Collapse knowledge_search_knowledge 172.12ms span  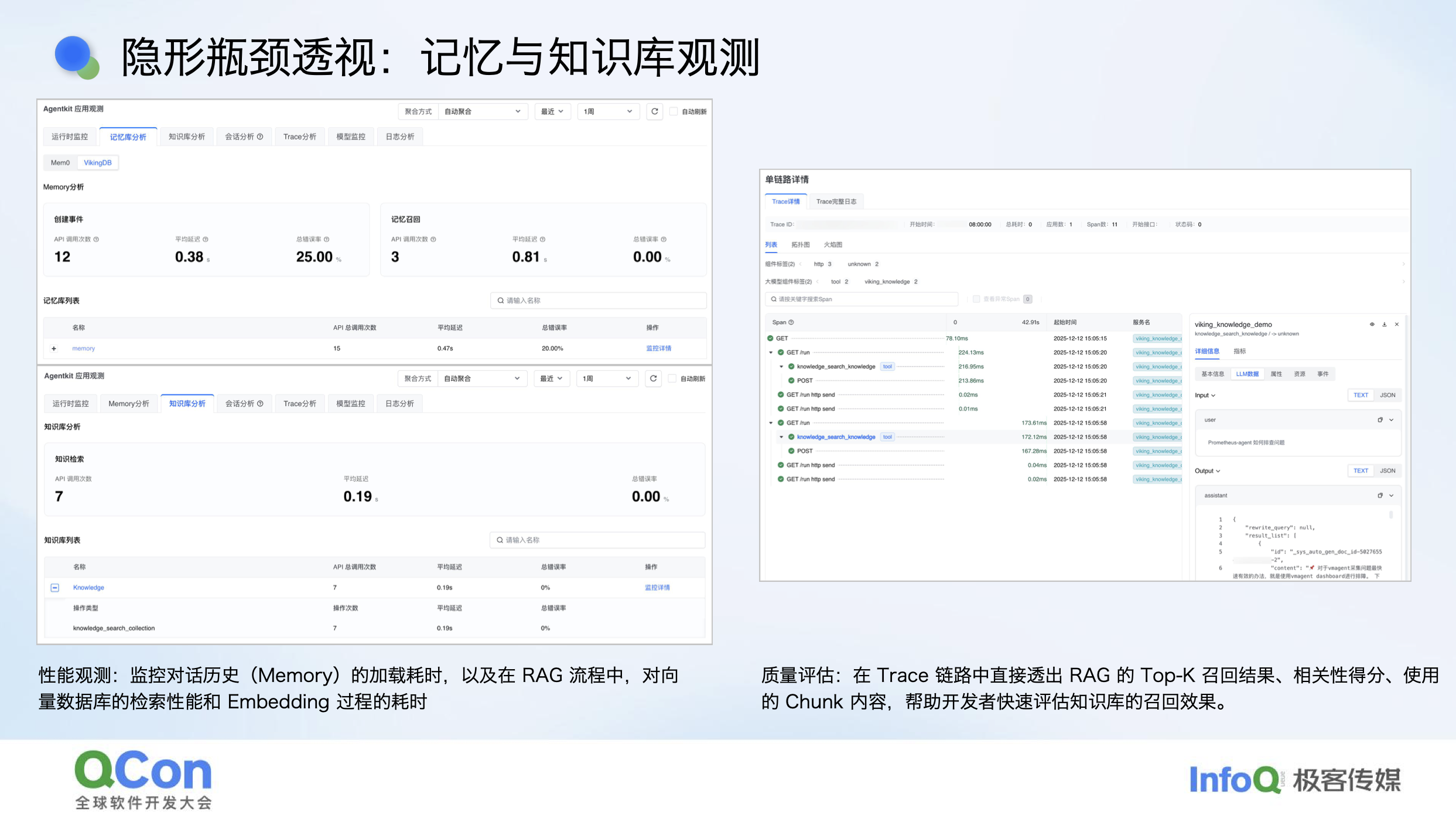781,437
